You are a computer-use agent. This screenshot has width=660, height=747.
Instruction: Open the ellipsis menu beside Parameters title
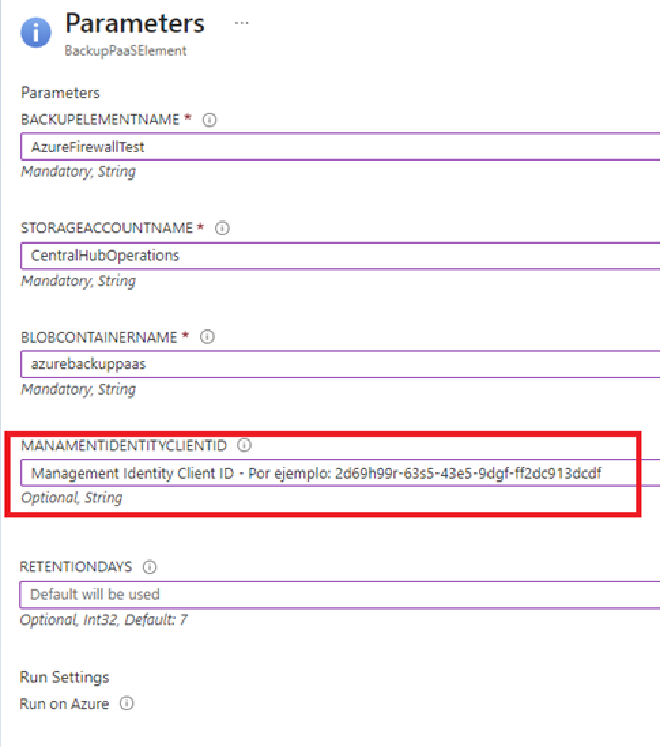[242, 23]
